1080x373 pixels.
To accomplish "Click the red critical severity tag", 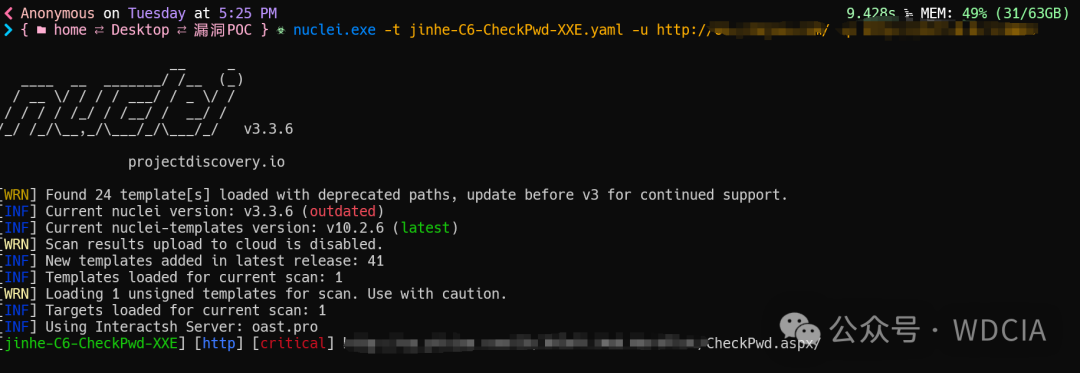I will click(293, 343).
